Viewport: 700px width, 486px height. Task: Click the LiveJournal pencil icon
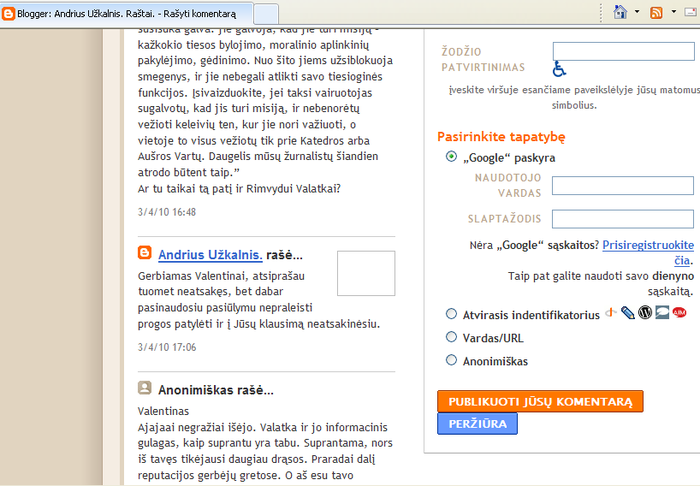pos(627,312)
